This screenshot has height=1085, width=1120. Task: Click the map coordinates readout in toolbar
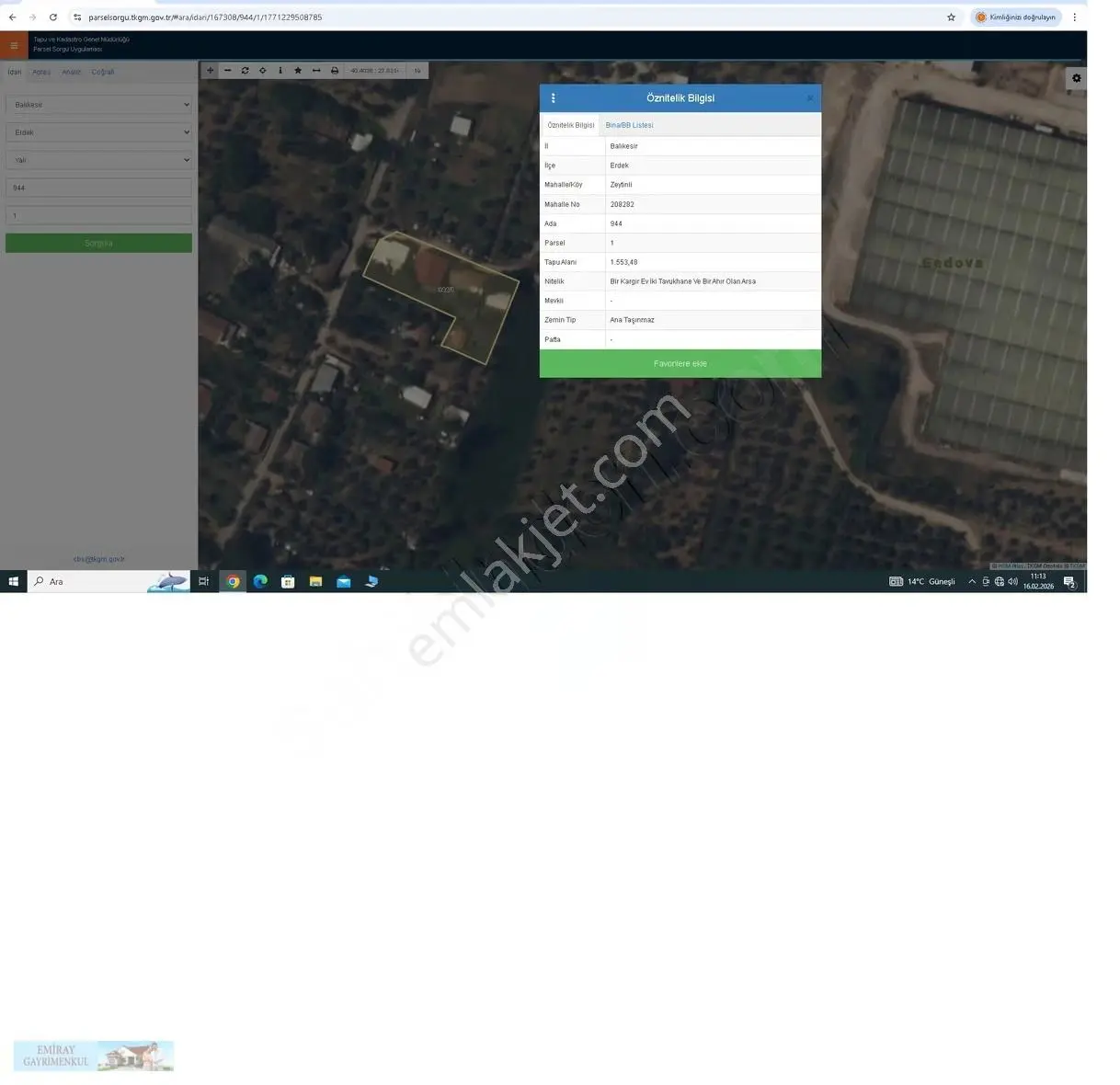(374, 71)
